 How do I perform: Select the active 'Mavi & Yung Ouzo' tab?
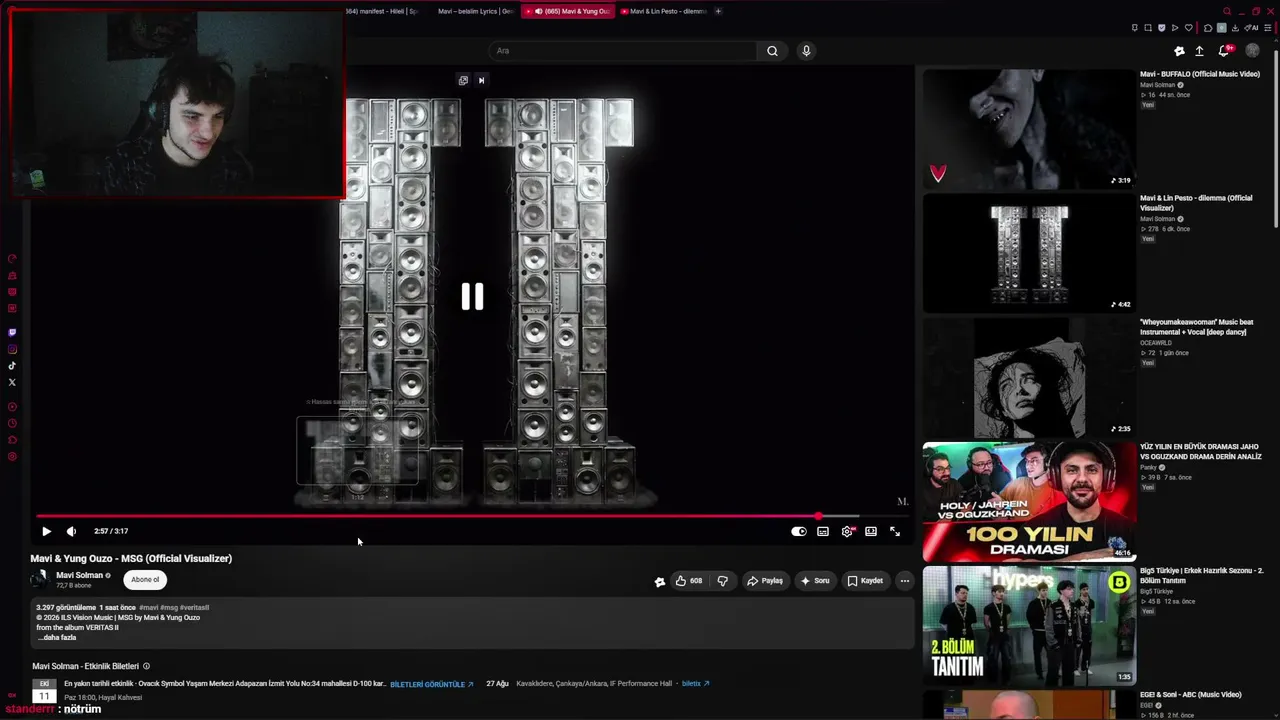pos(570,11)
